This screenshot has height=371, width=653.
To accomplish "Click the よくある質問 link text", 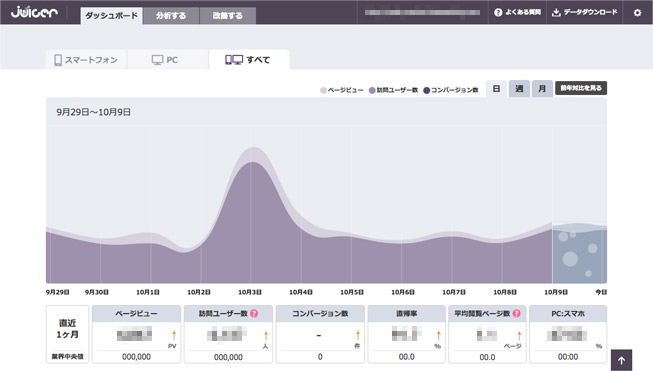I will [x=523, y=12].
